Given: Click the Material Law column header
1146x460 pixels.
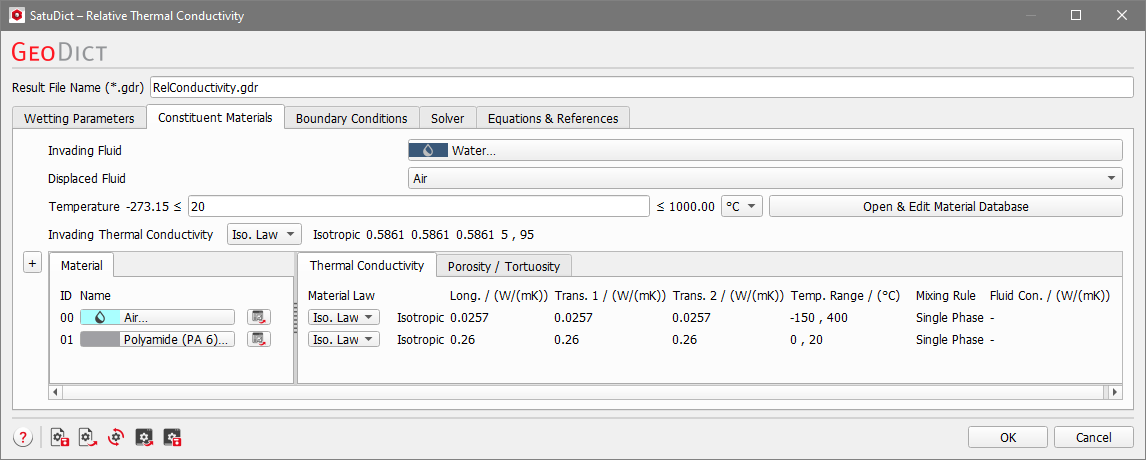Looking at the screenshot, I should point(341,296).
